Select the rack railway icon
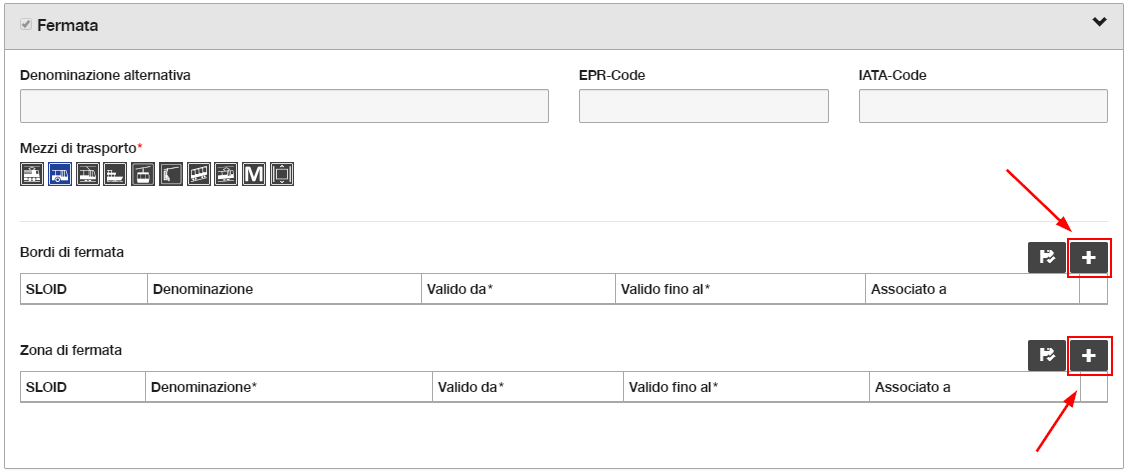 click(226, 174)
